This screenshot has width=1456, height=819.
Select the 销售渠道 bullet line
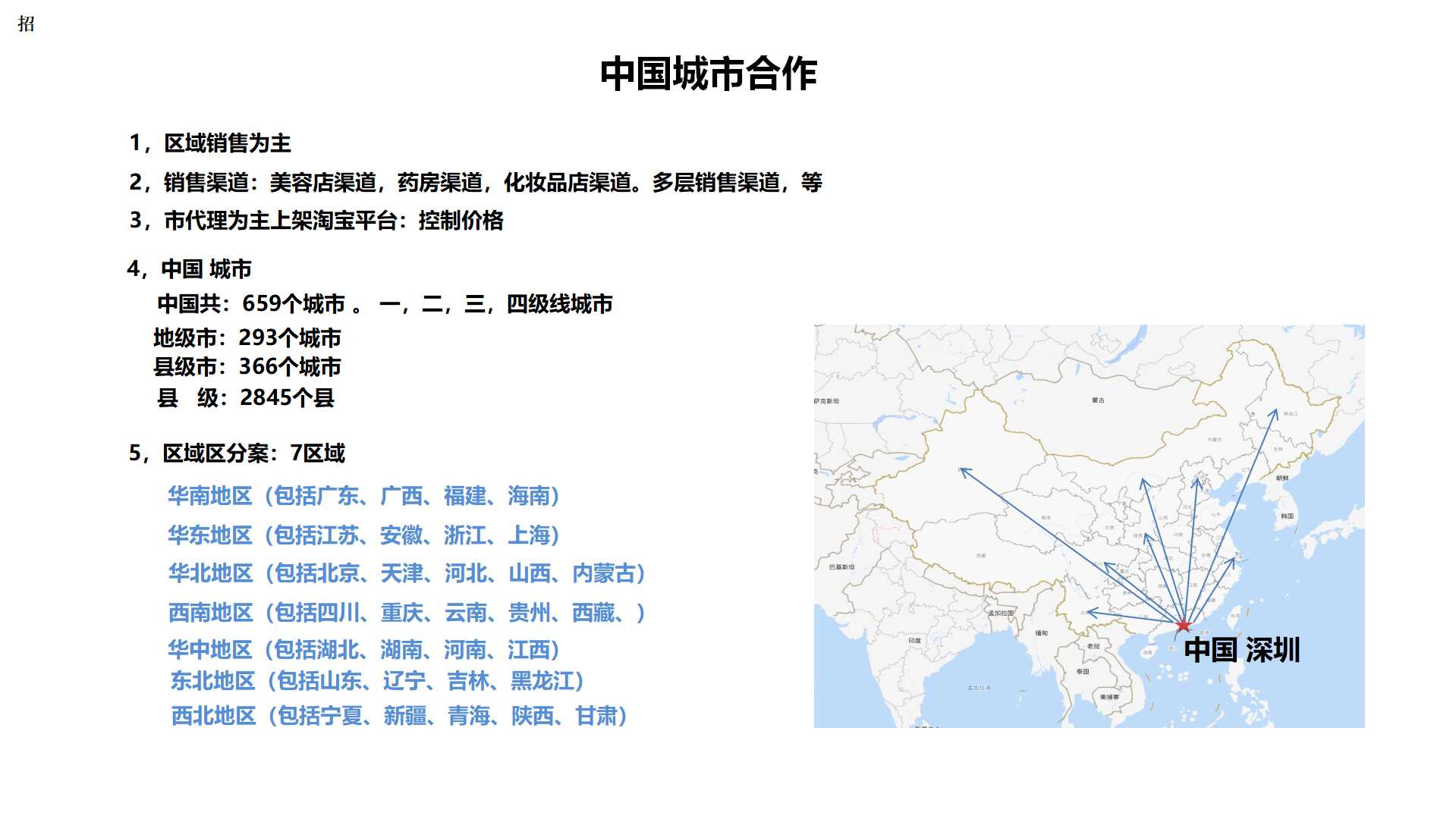476,182
